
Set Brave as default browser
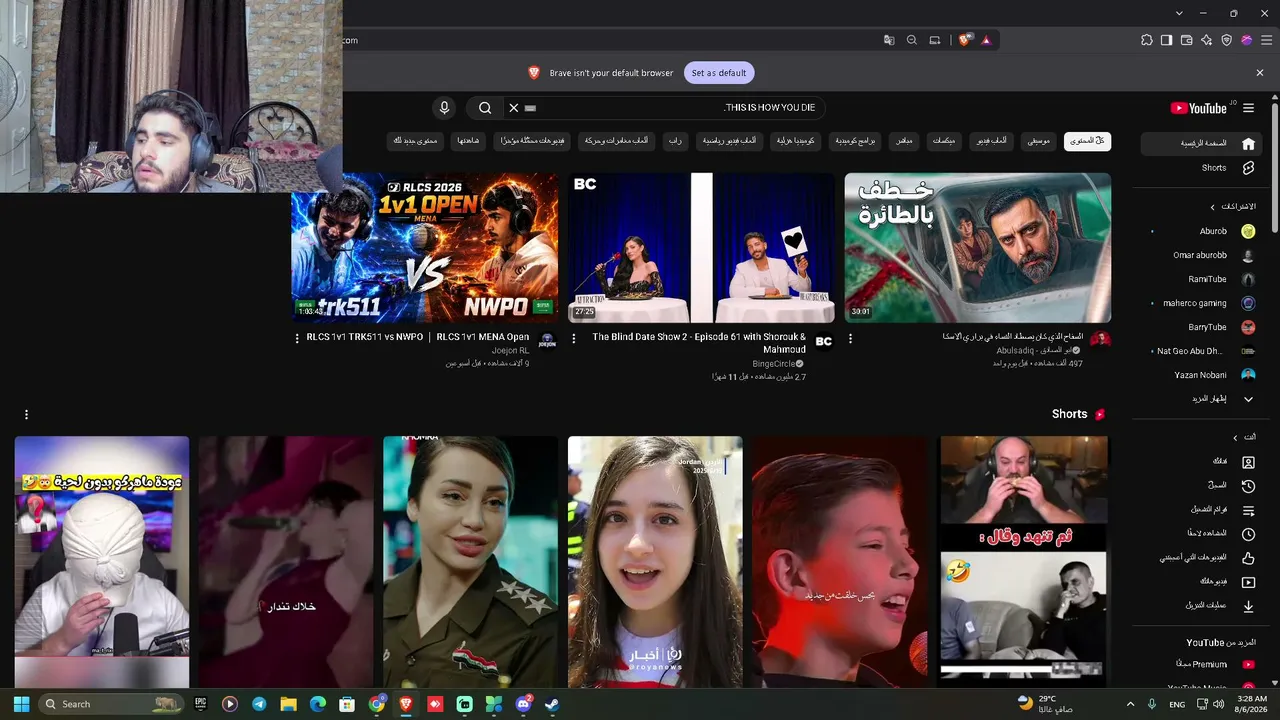tap(719, 73)
